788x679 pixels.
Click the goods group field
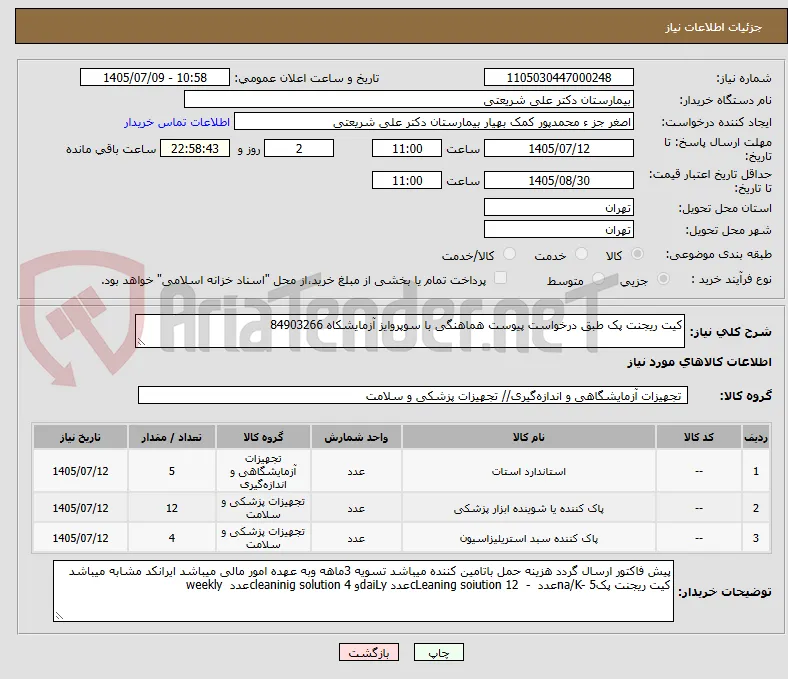tap(413, 395)
